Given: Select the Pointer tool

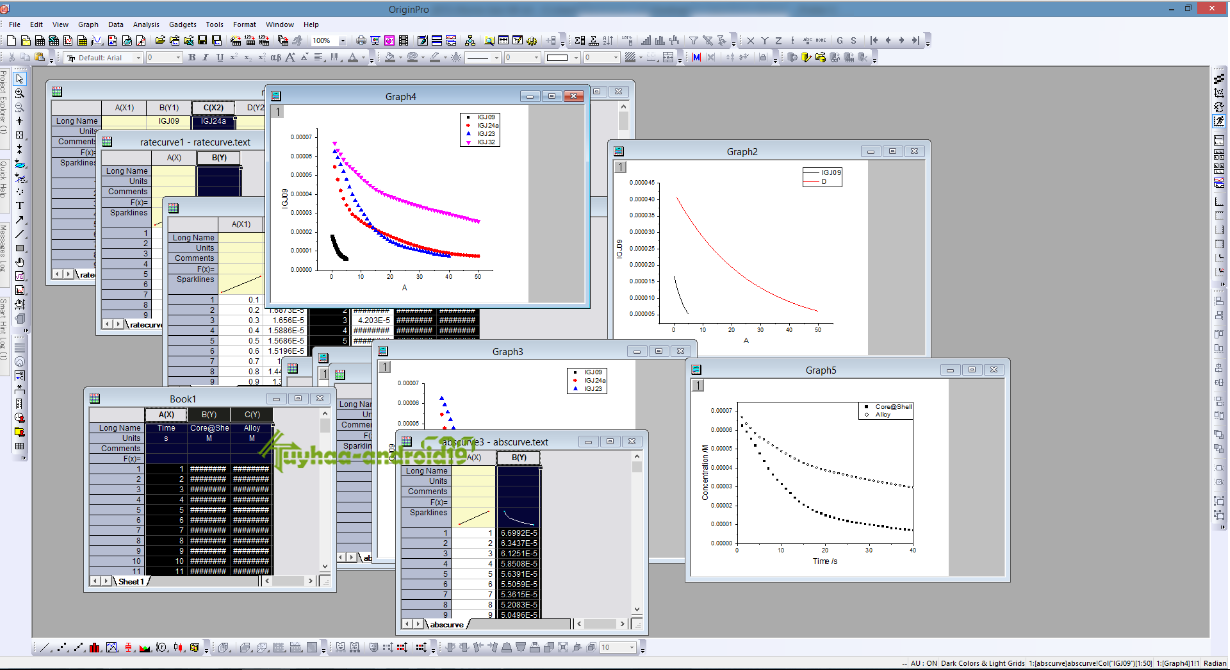Looking at the screenshot, I should (20, 79).
